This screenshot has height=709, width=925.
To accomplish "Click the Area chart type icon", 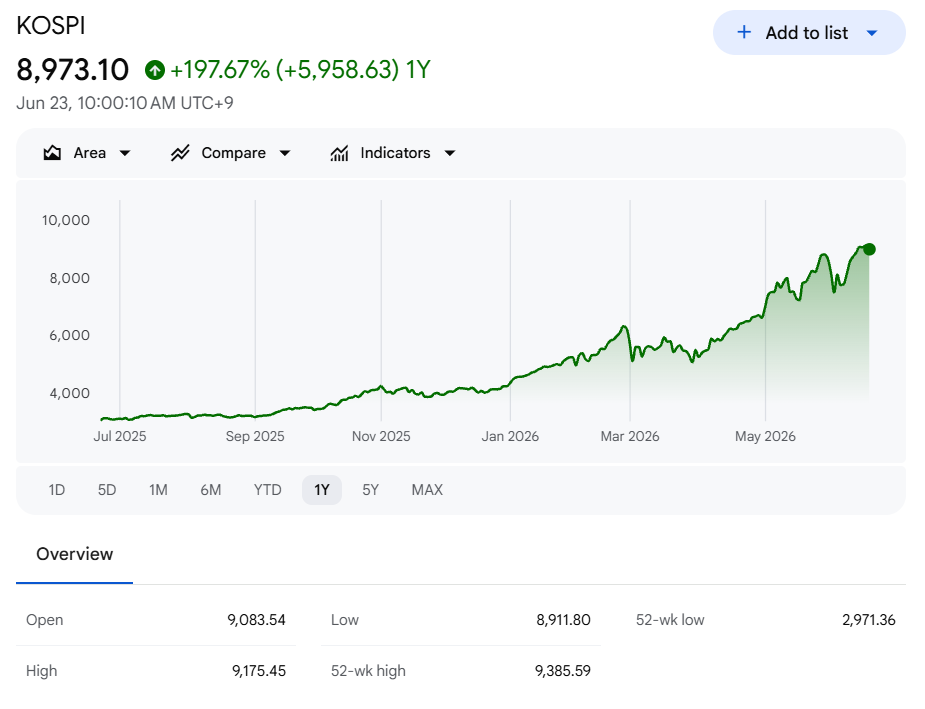I will coord(52,153).
